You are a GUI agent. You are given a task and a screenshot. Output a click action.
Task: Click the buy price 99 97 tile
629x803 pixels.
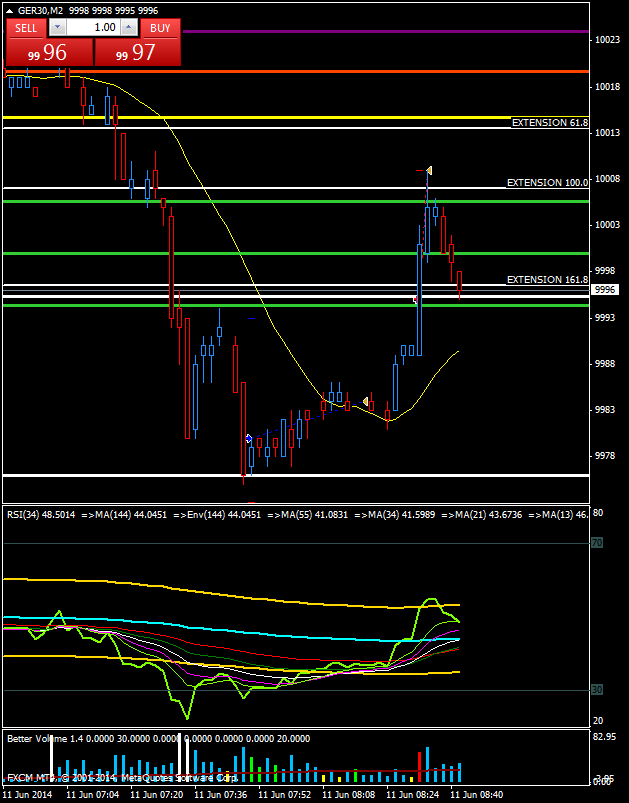pos(138,53)
